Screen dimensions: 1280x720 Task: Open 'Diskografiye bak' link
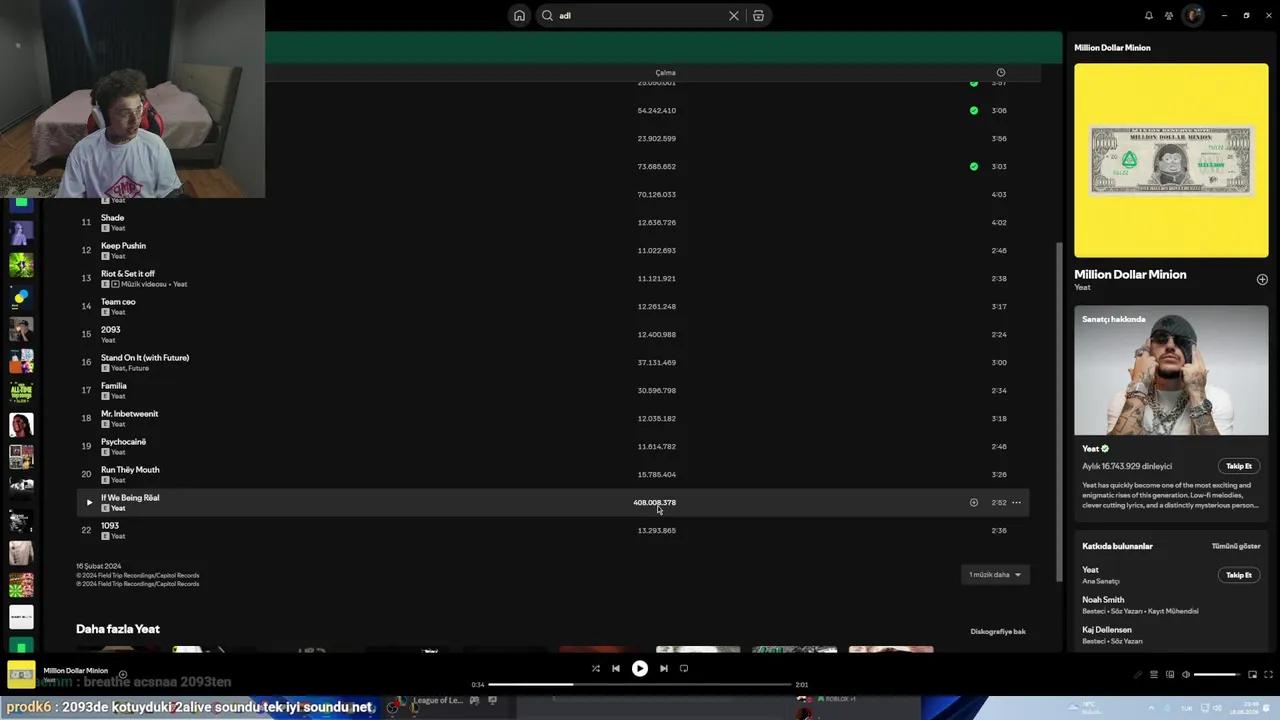coord(998,632)
